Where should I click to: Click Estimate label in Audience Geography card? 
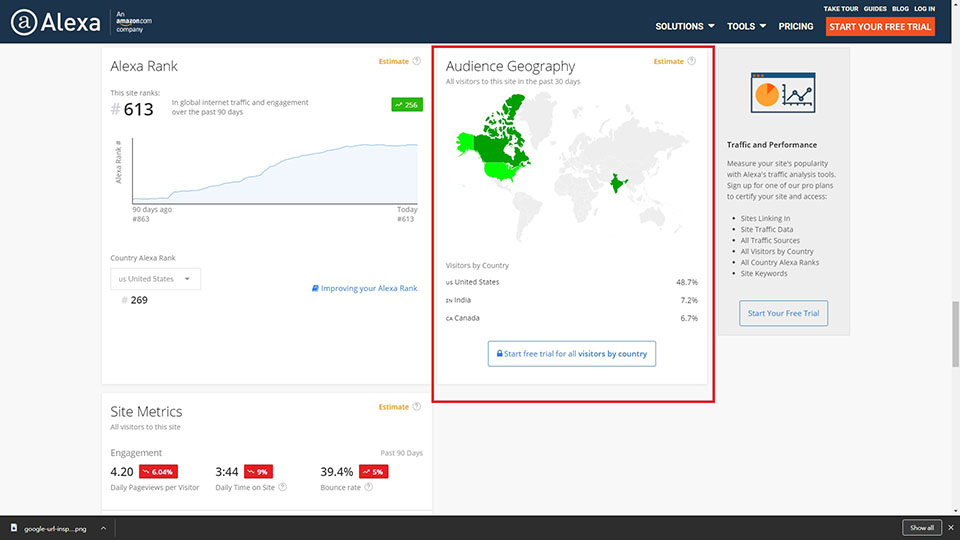(668, 61)
